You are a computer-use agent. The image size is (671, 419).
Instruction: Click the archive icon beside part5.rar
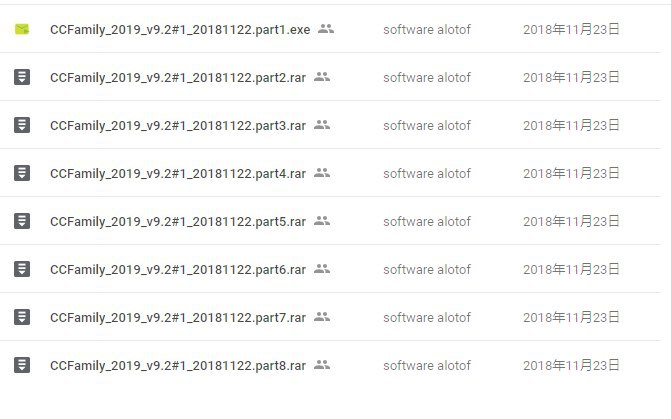click(22, 221)
